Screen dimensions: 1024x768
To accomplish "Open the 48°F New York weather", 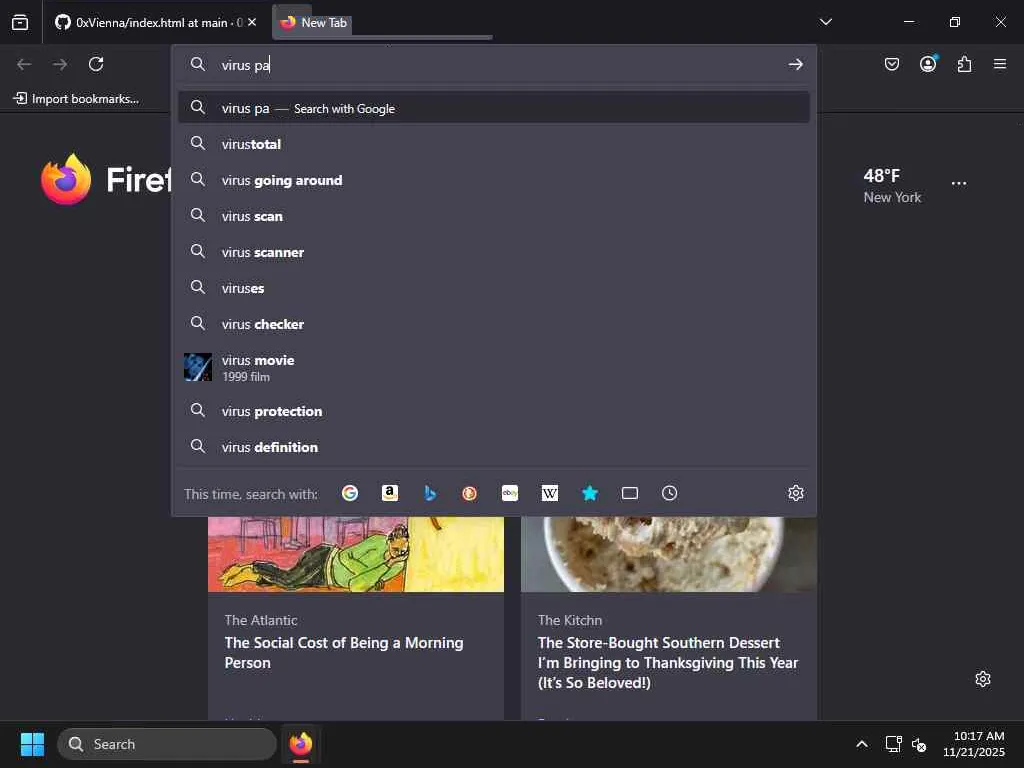I will pyautogui.click(x=892, y=185).
